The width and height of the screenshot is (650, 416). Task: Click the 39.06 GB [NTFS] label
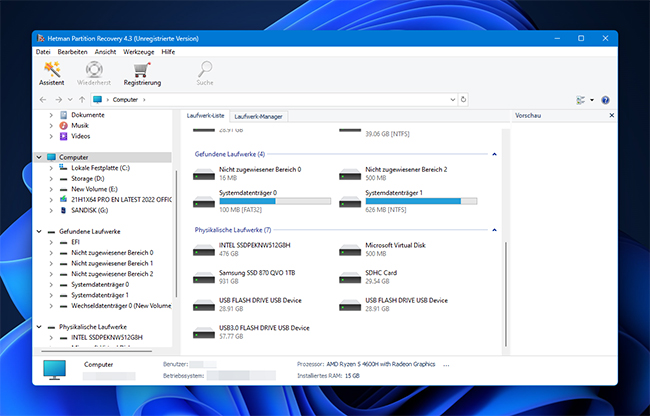click(x=387, y=134)
